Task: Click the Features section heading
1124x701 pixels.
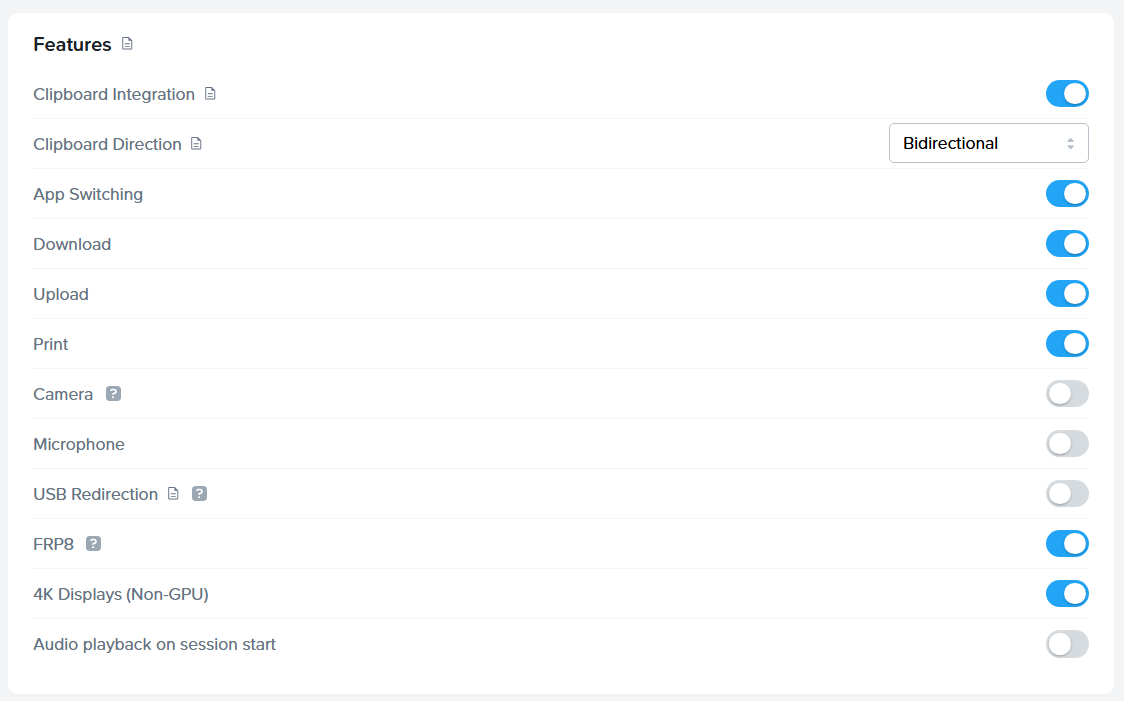Action: pos(72,45)
